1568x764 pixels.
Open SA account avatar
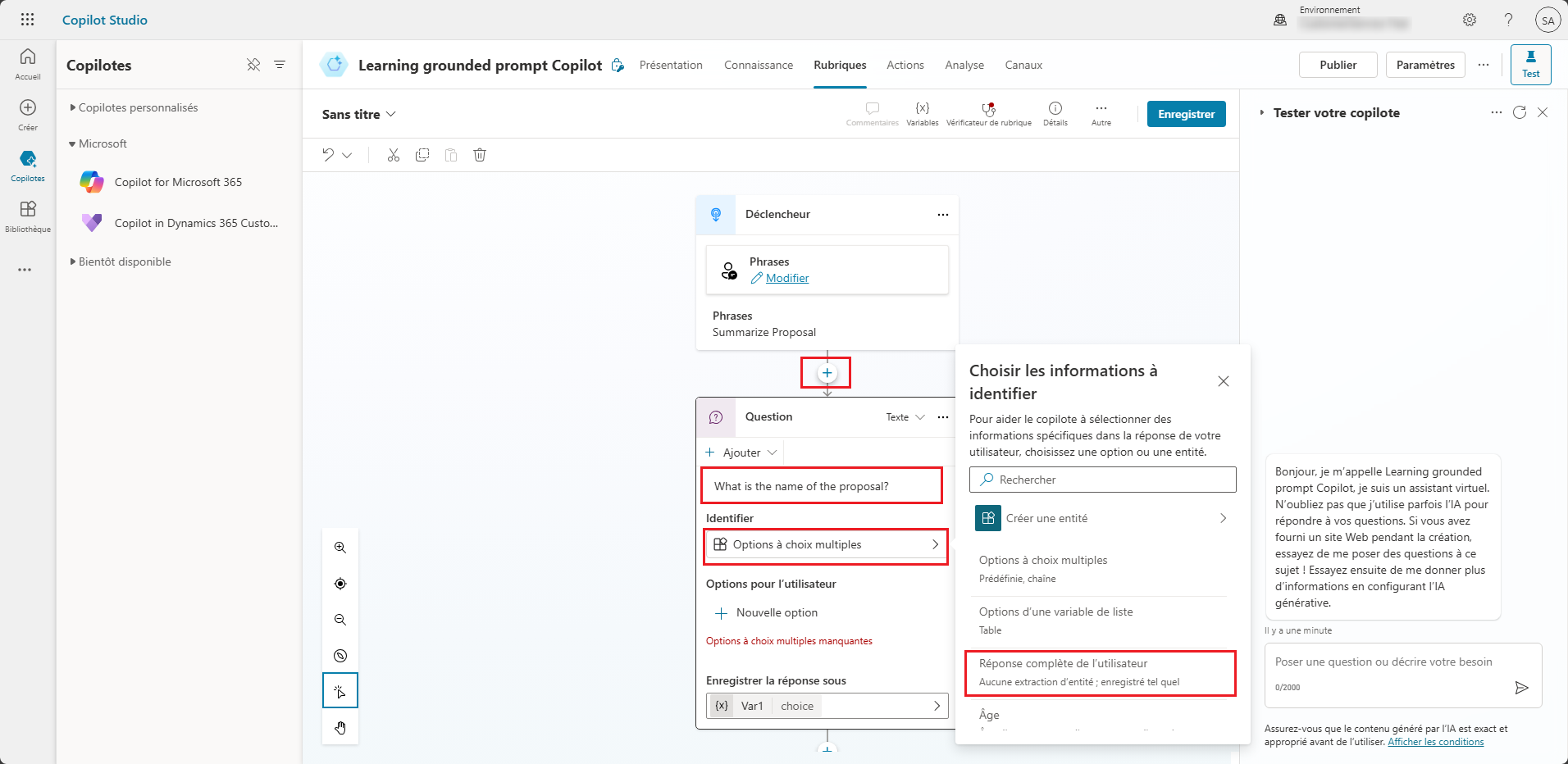1547,20
